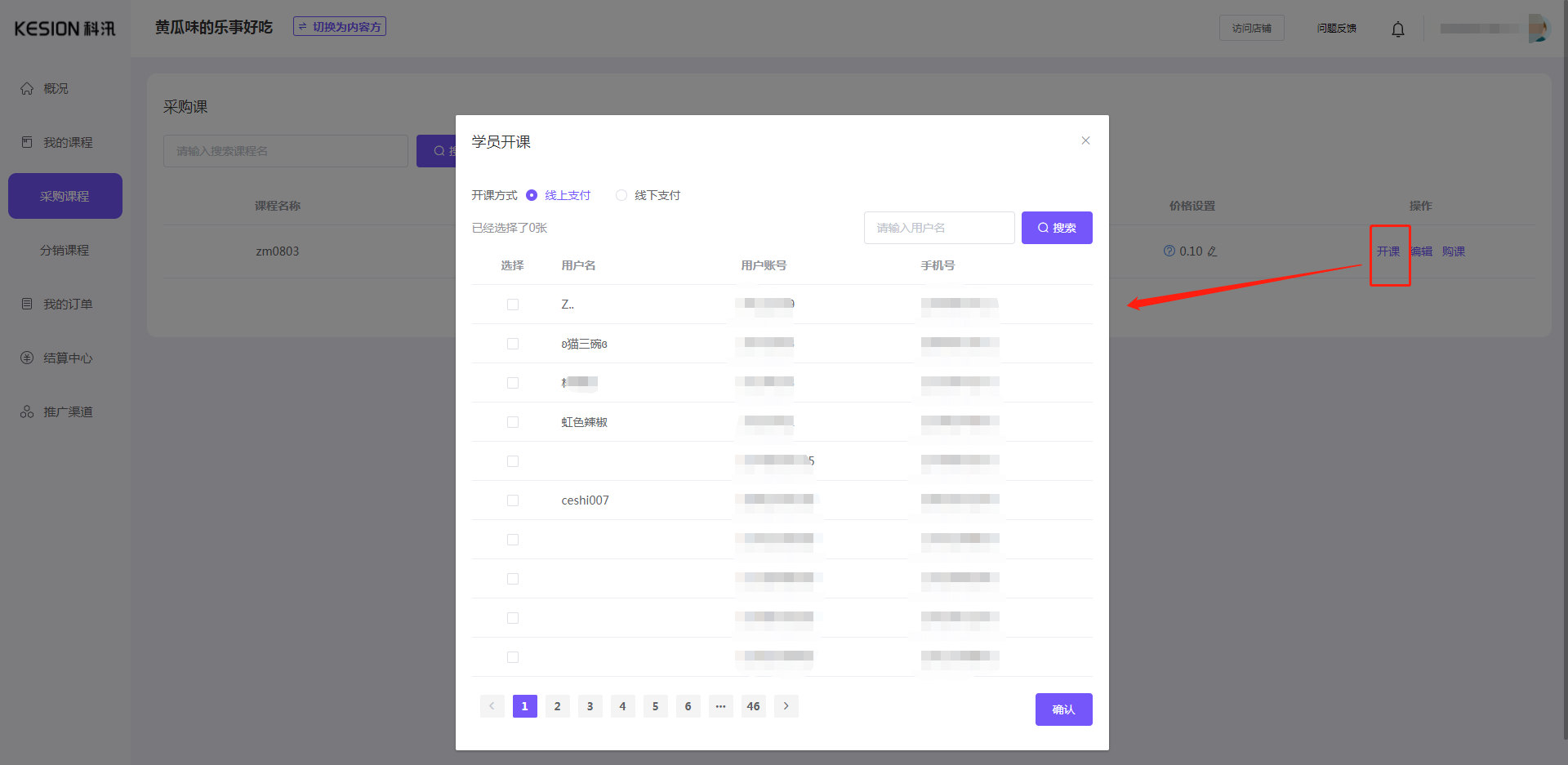1568x765 pixels.
Task: Go to page 46 in pagination
Action: coord(753,706)
